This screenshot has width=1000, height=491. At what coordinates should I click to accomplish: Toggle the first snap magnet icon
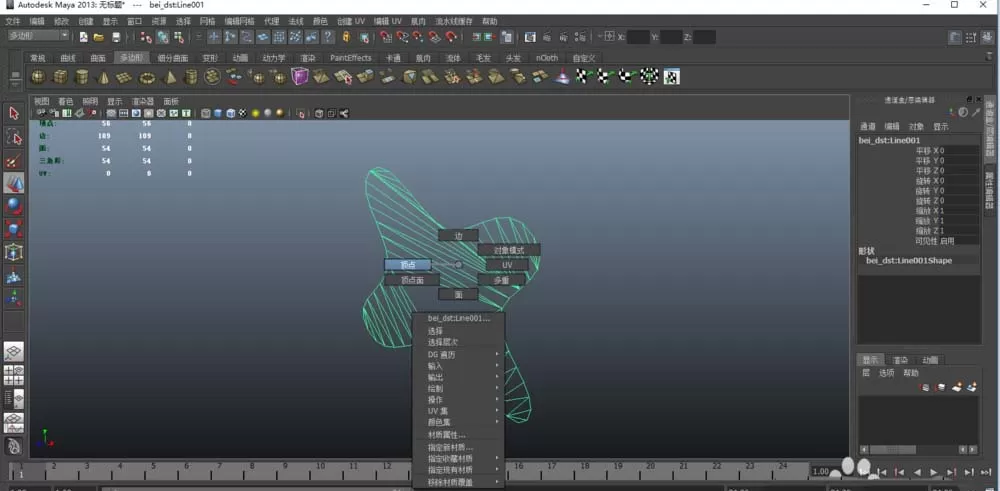tap(385, 37)
